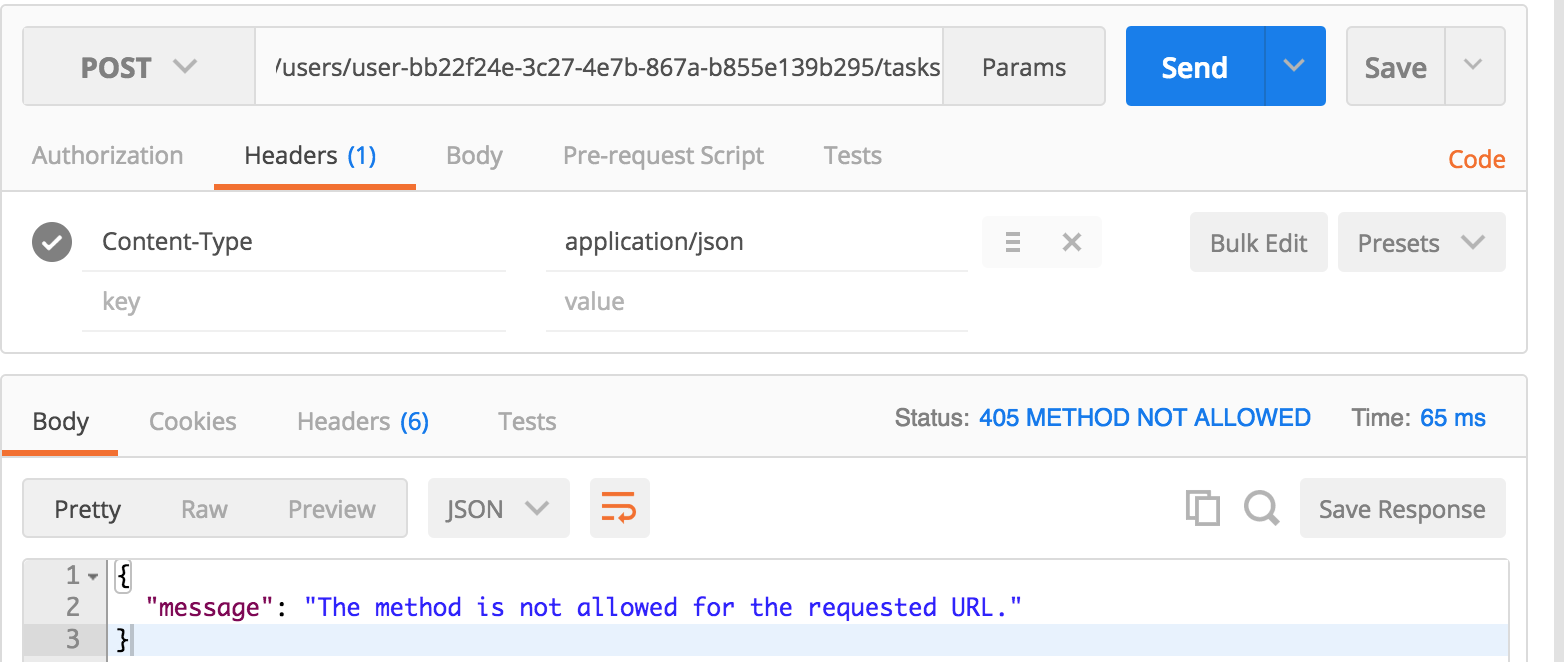Open the Pre-request Script tab
1564x662 pixels.
[x=663, y=156]
